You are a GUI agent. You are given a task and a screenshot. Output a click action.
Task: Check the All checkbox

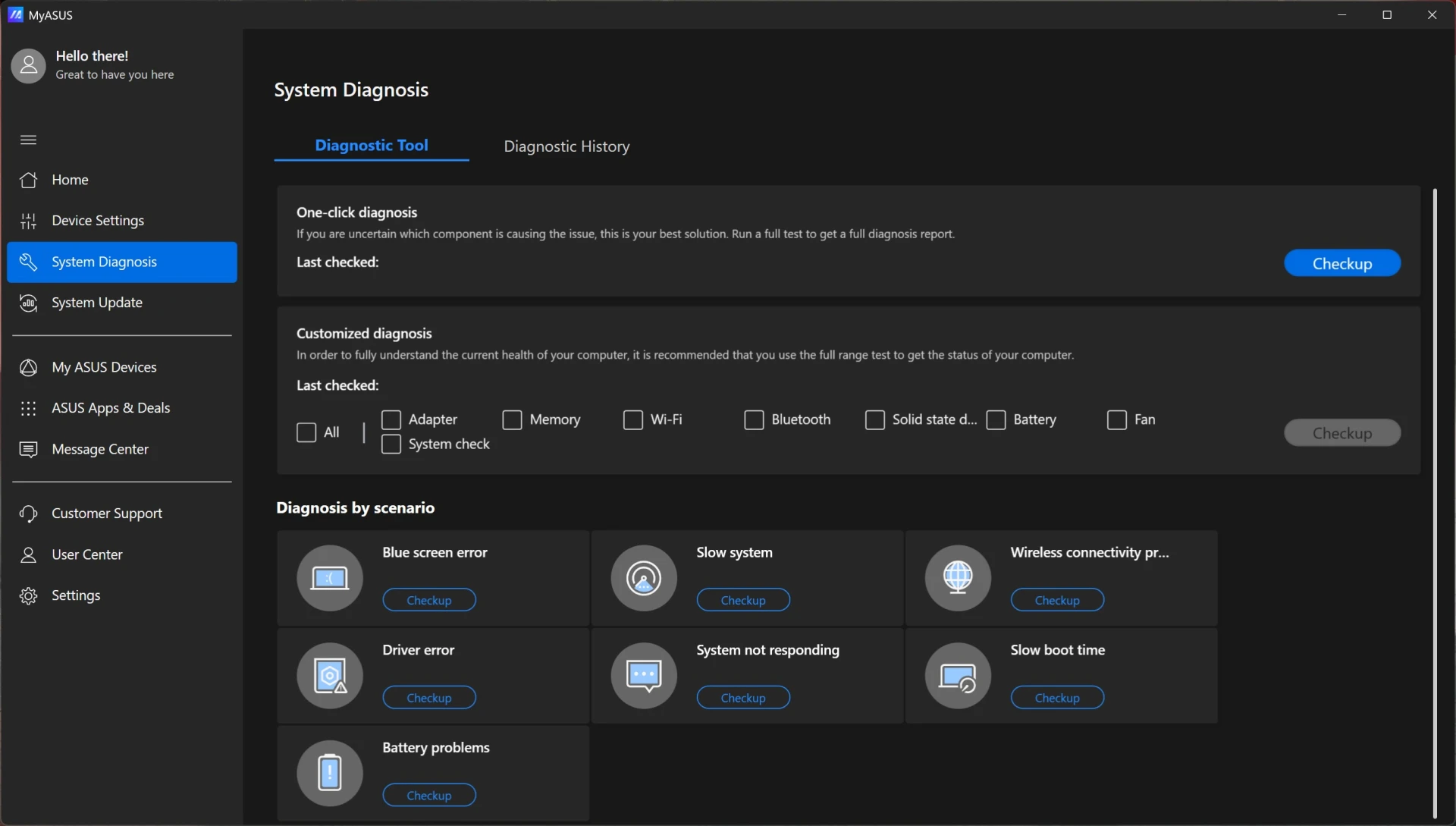[x=306, y=432]
